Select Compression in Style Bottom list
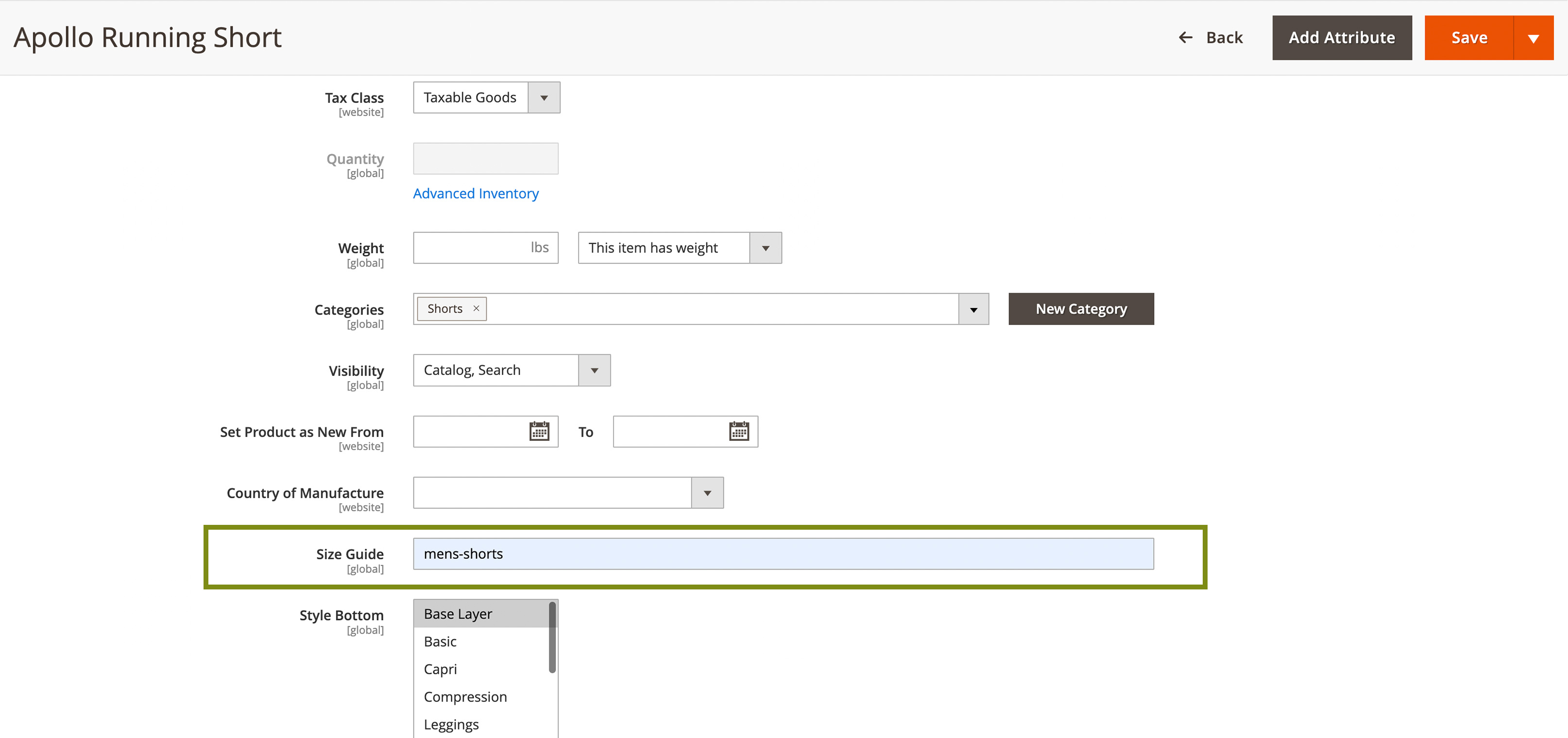Viewport: 1568px width, 738px height. [465, 697]
